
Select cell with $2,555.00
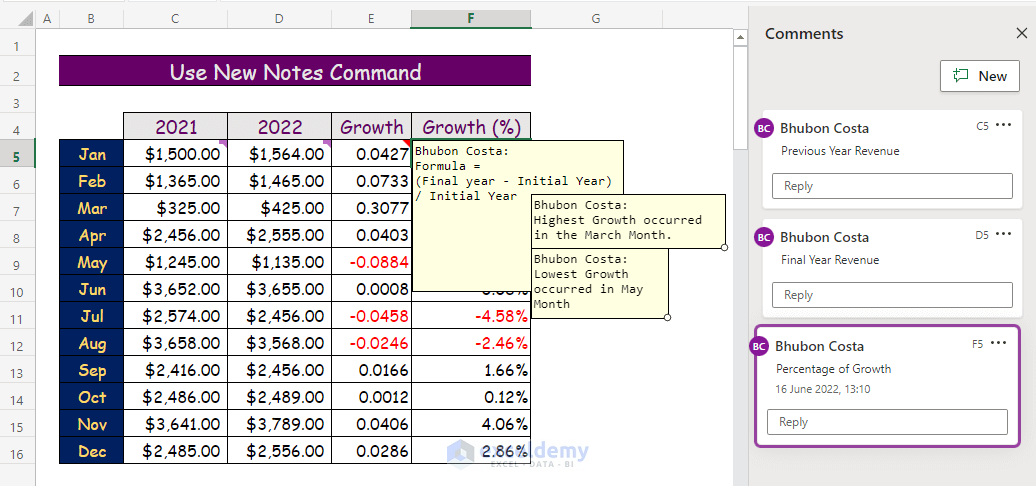tap(279, 235)
